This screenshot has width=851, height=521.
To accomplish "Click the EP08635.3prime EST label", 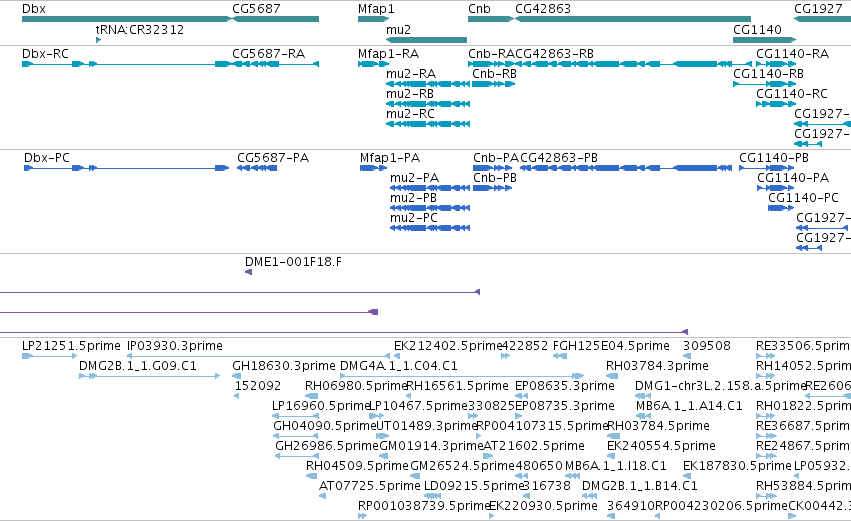I will [565, 386].
